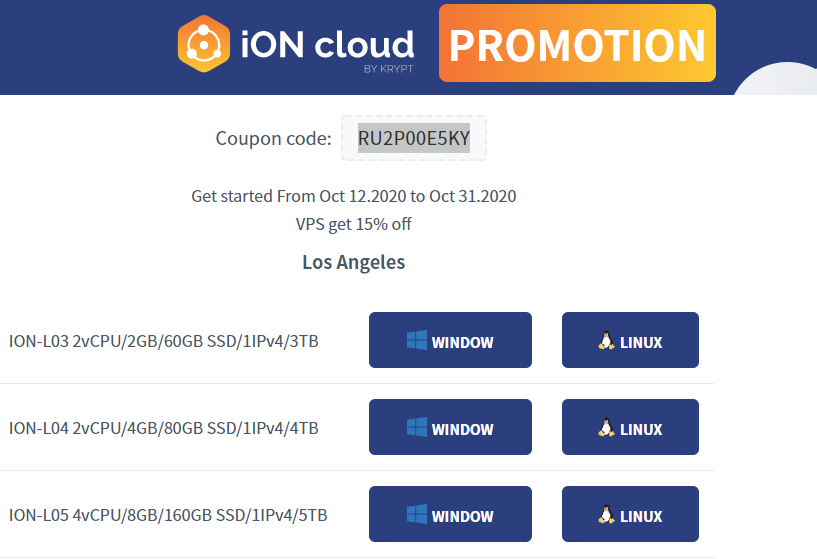Order ION-L03 with the LINUX button

(630, 340)
